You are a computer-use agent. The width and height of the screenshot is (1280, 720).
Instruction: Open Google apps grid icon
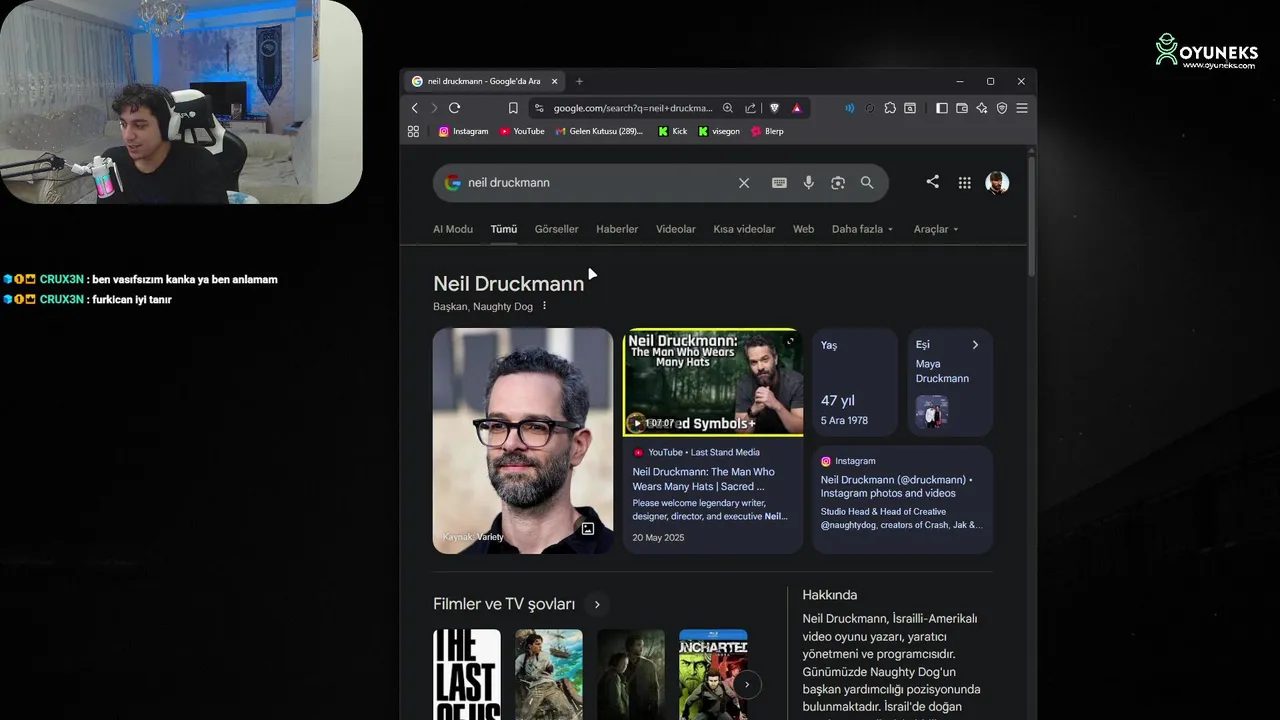pos(964,182)
